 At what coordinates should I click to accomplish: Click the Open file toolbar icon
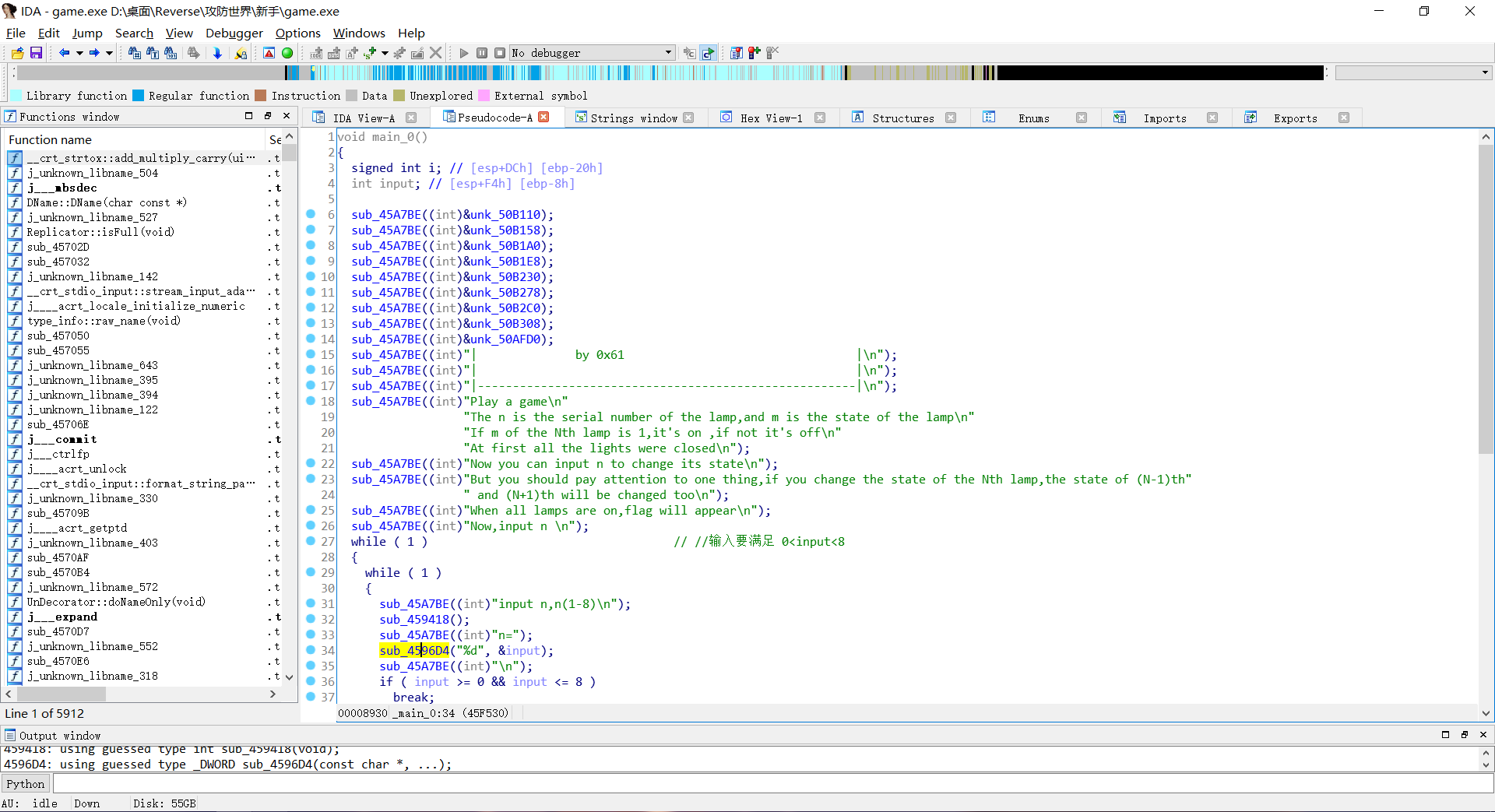pyautogui.click(x=17, y=53)
